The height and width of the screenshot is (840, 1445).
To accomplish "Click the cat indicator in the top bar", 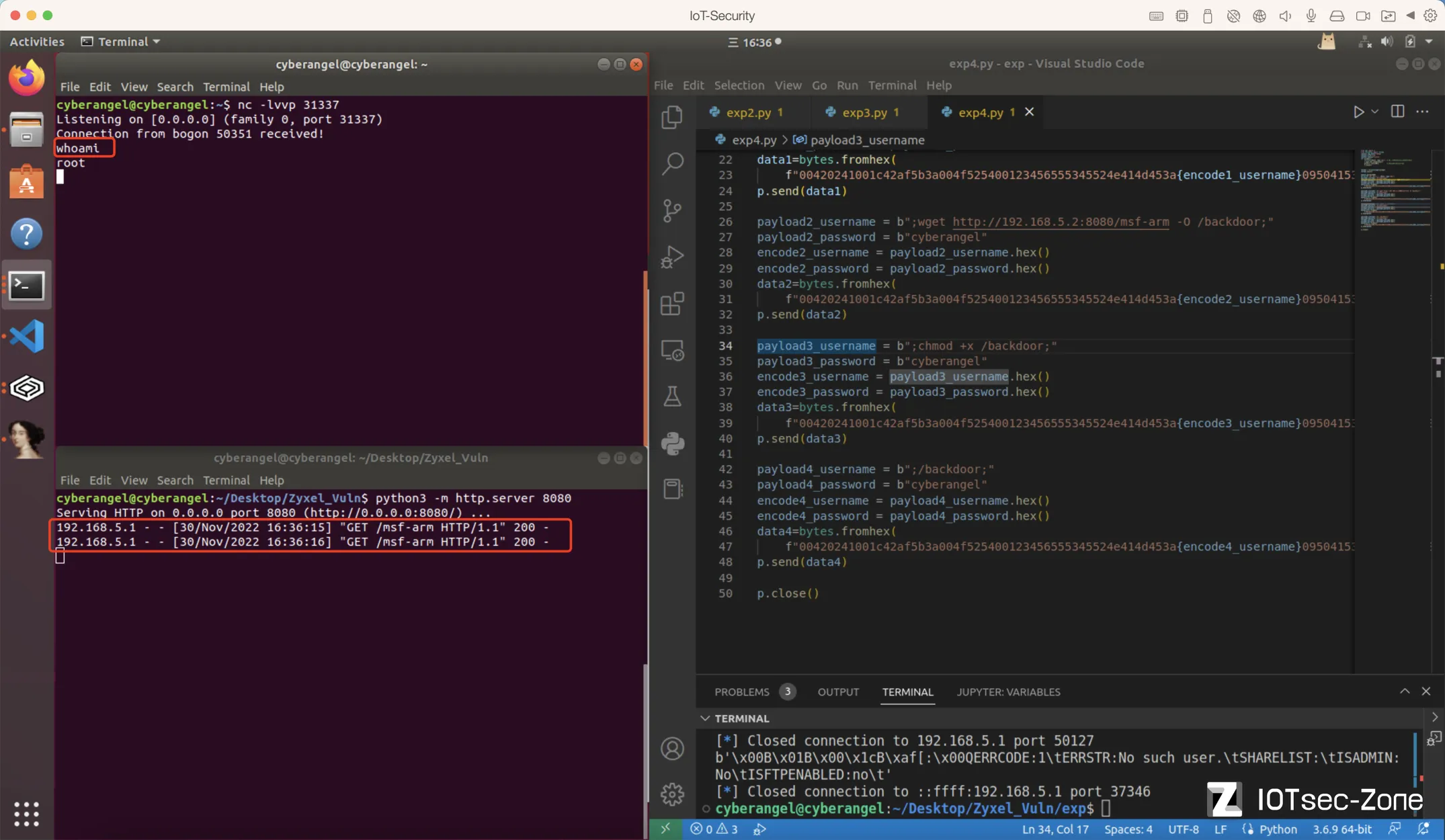I will pos(1327,42).
